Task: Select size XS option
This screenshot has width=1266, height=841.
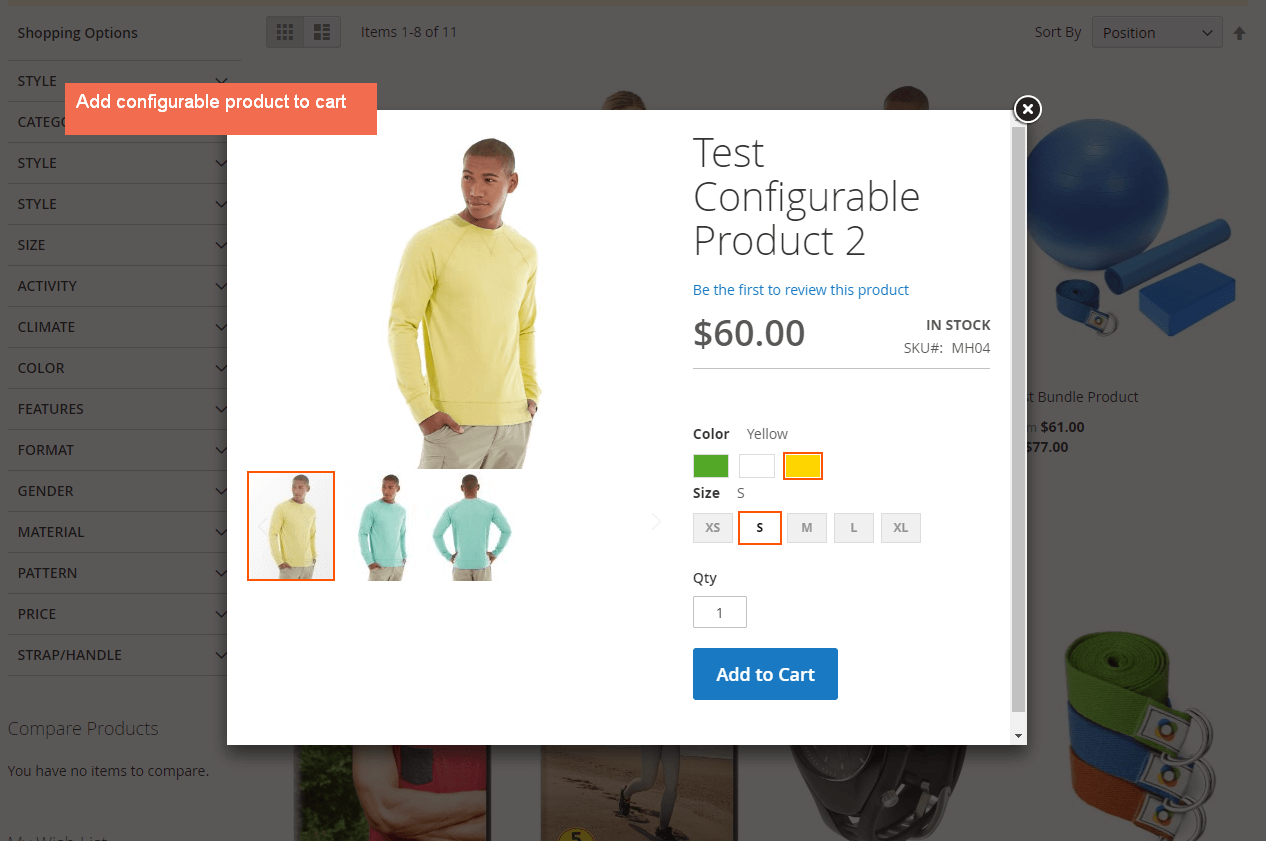Action: coord(712,528)
